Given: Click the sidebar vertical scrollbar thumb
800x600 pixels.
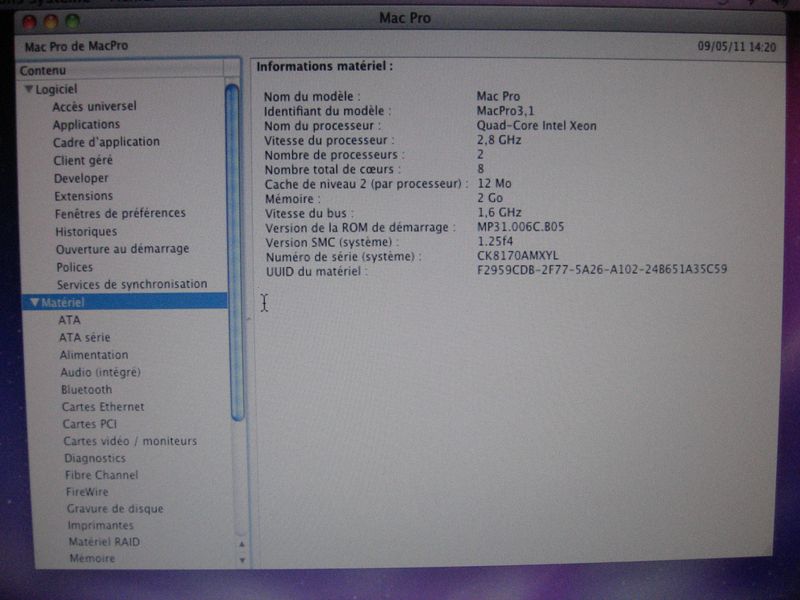Looking at the screenshot, I should (x=235, y=253).
